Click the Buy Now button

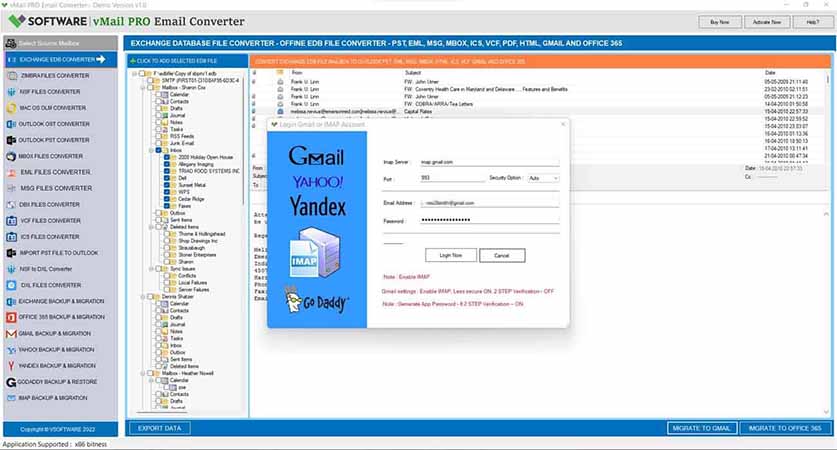click(720, 22)
